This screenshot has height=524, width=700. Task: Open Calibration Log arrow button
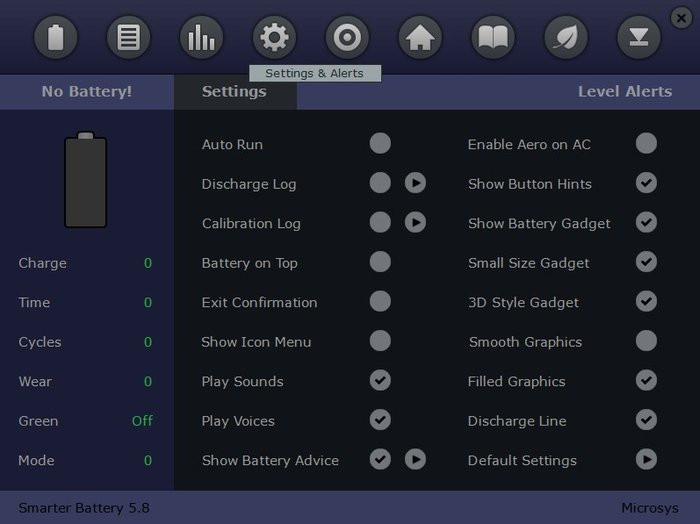point(415,223)
